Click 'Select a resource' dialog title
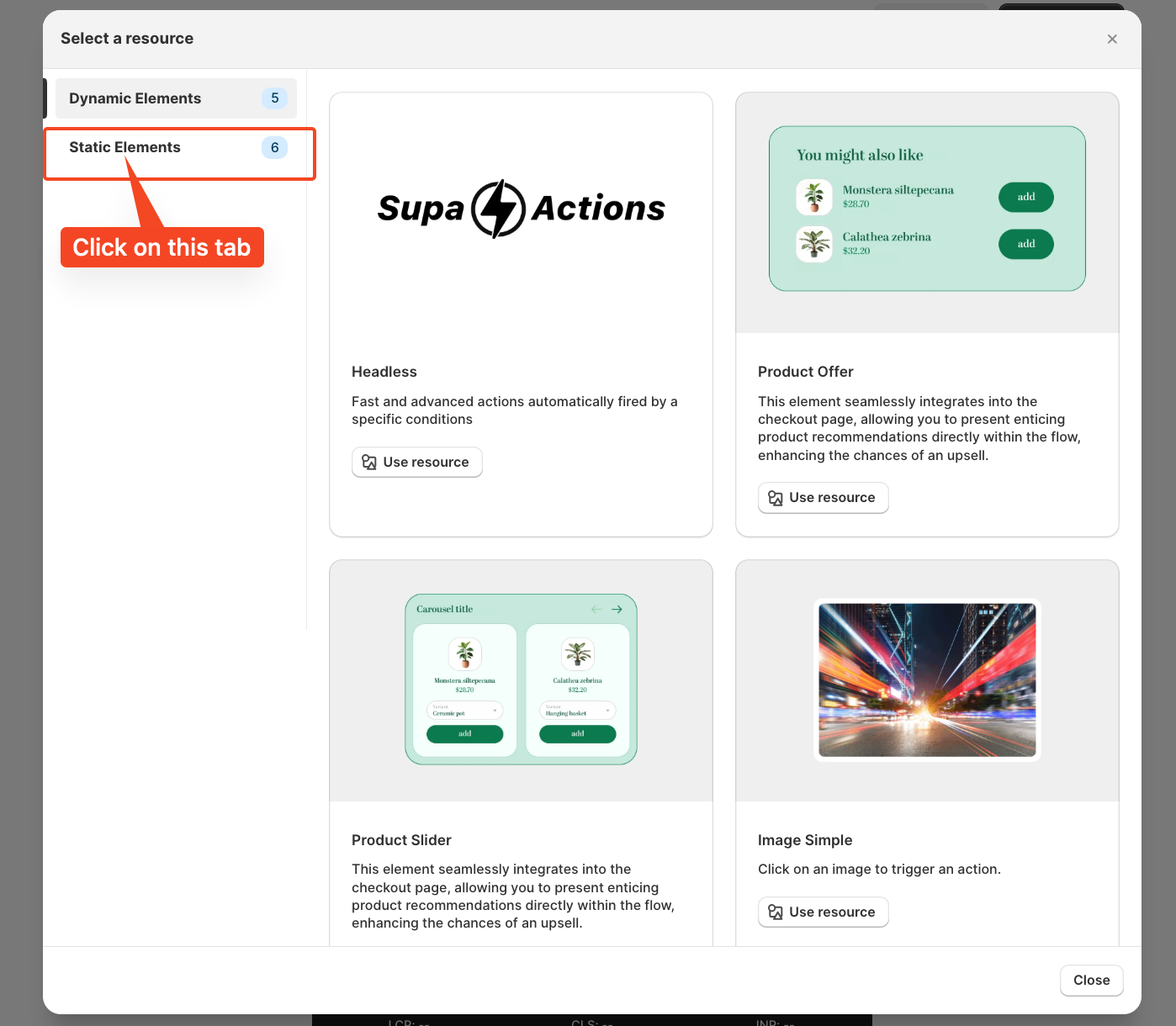 click(x=127, y=39)
